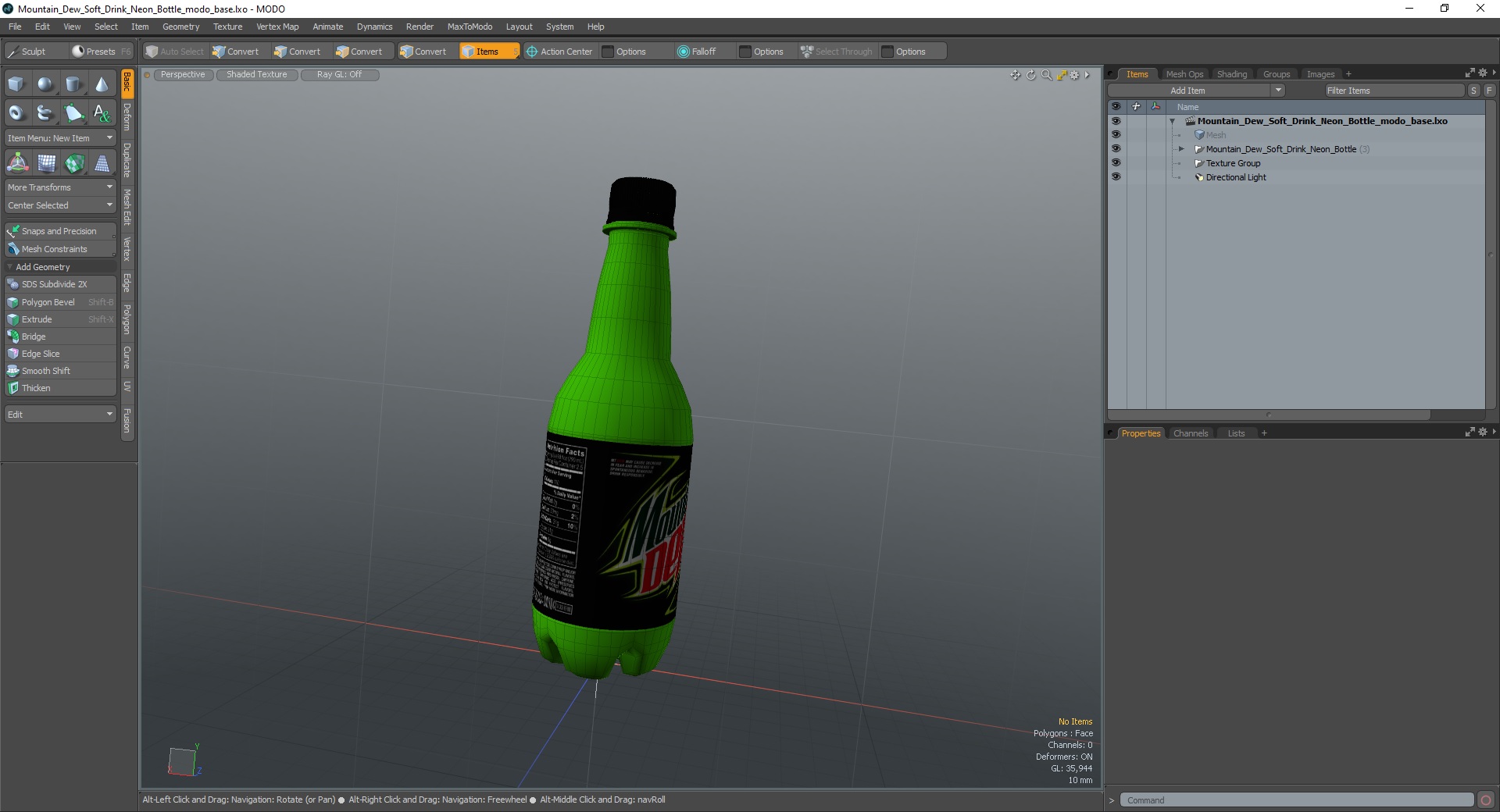
Task: Switch to the Channels tab
Action: pos(1191,433)
